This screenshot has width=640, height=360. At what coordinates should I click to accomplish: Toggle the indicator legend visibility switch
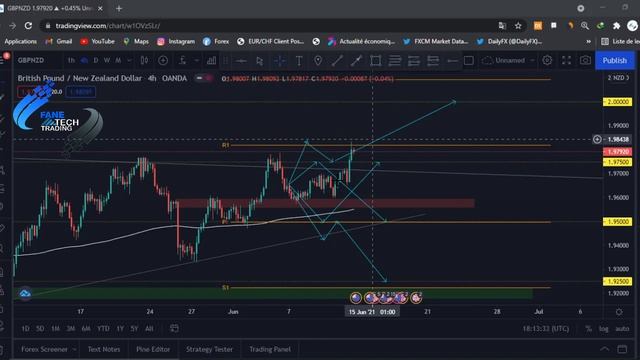tap(203, 78)
